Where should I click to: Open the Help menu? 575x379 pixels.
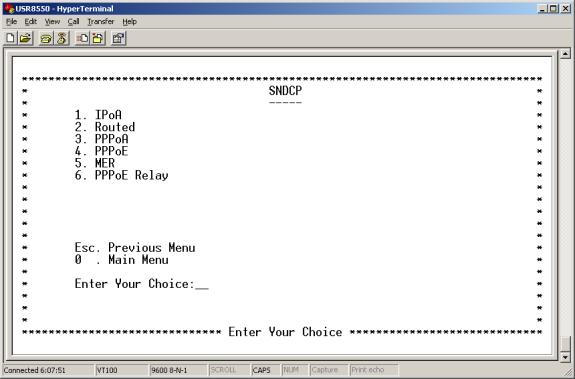pos(129,22)
